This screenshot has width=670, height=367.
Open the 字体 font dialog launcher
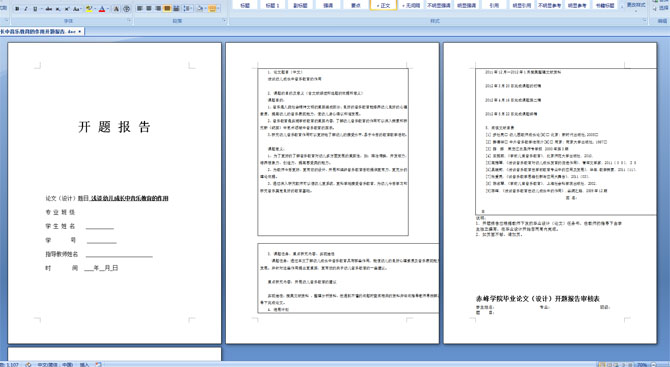(x=129, y=20)
